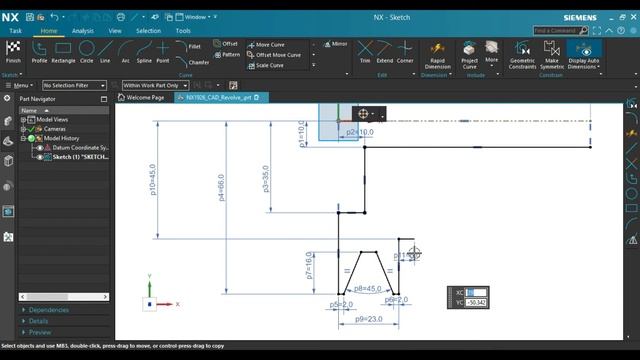Click Move Curve command
Viewport: 640px width, 360px height.
pos(266,44)
